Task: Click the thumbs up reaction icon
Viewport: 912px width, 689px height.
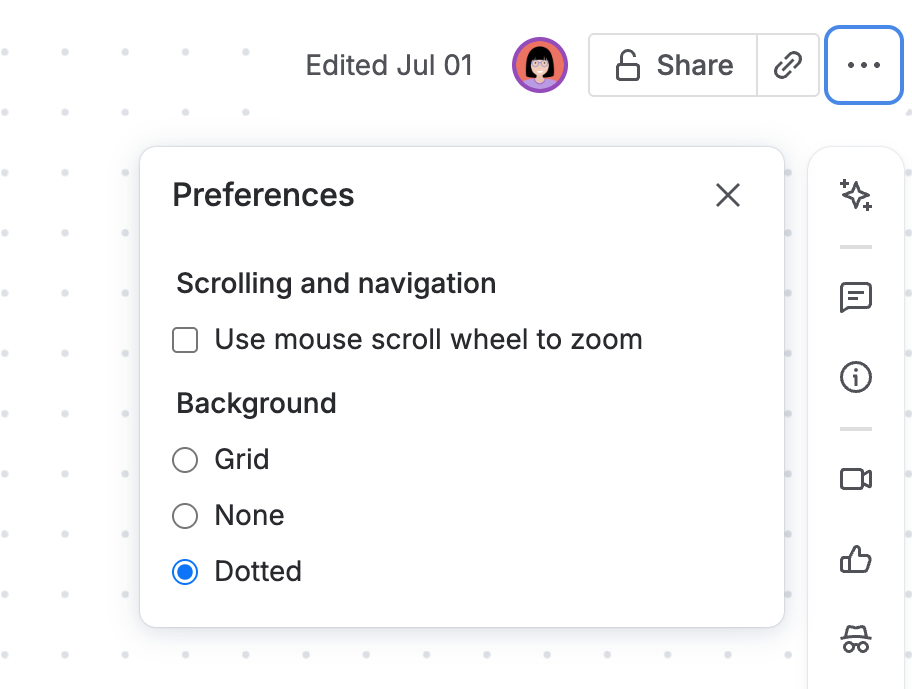Action: 856,559
